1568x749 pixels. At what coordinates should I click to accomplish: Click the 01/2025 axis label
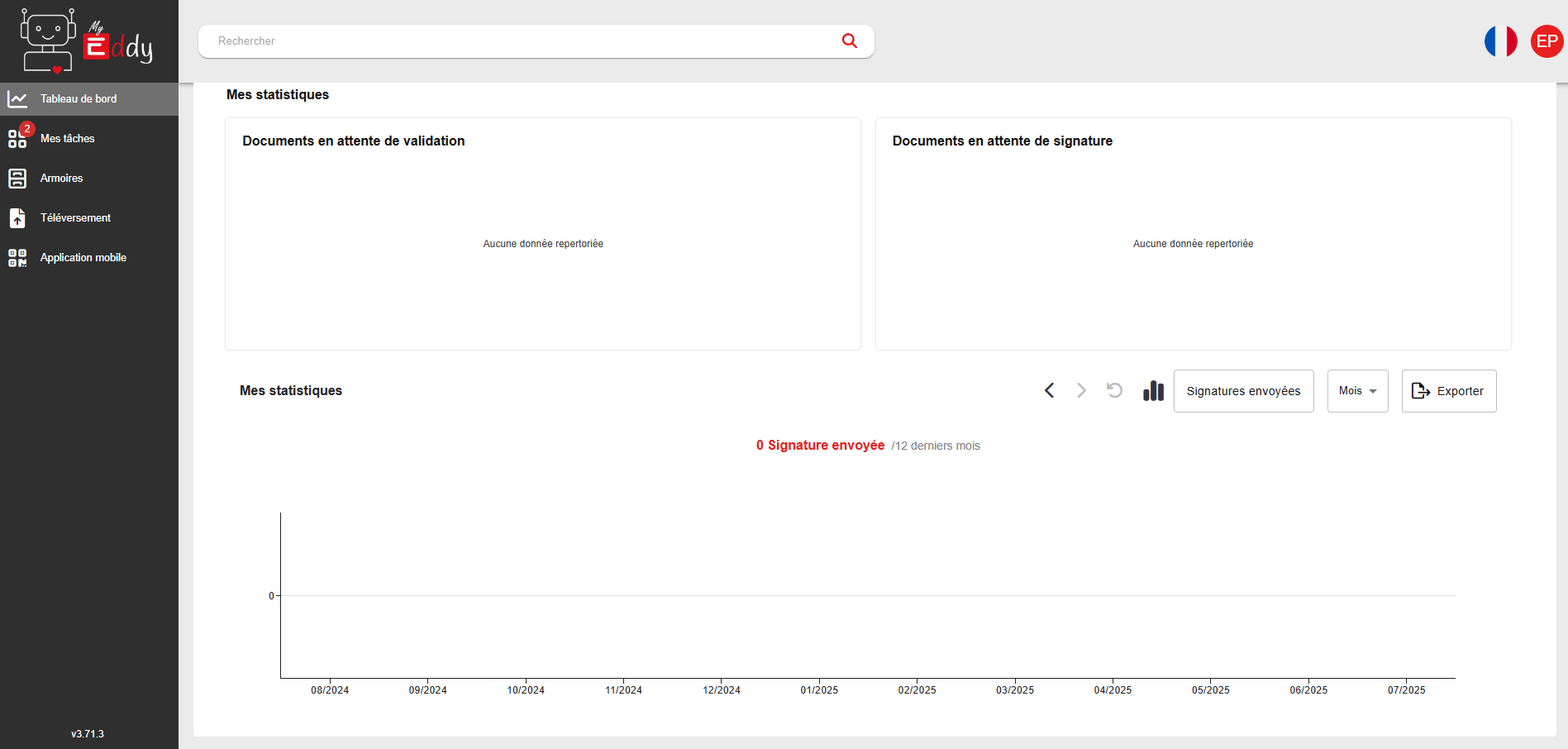click(x=819, y=690)
